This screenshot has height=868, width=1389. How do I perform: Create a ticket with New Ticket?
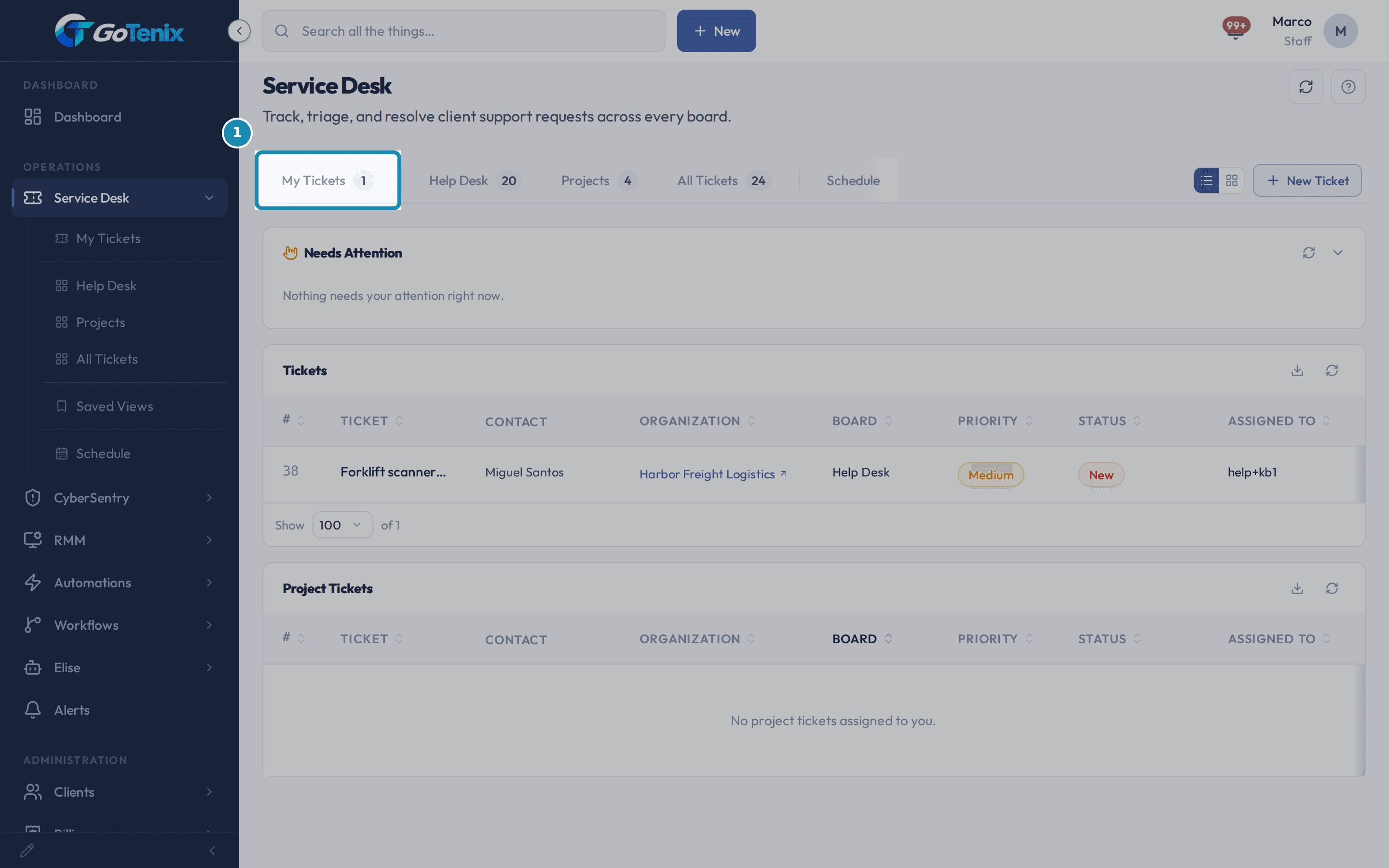coord(1307,181)
